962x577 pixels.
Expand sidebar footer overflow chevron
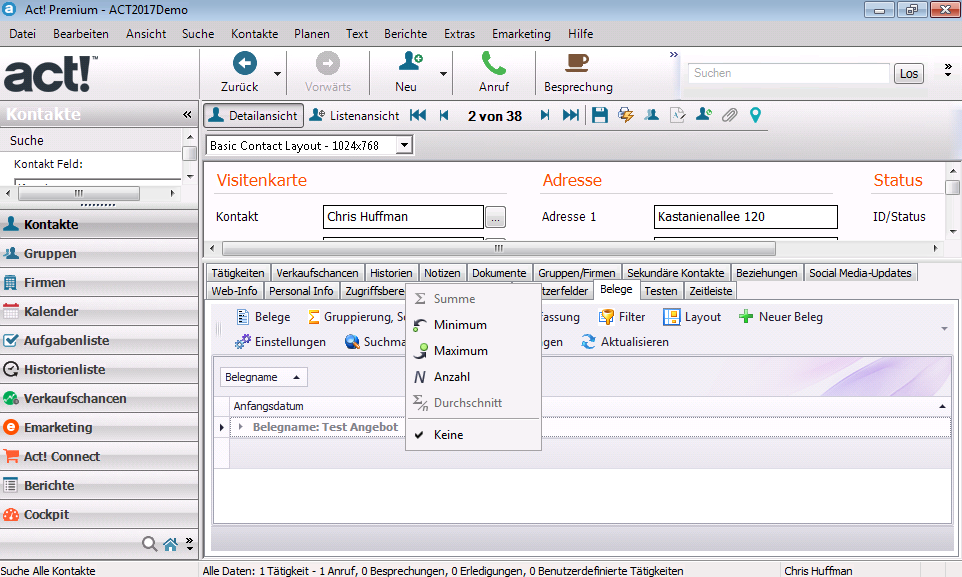point(190,543)
